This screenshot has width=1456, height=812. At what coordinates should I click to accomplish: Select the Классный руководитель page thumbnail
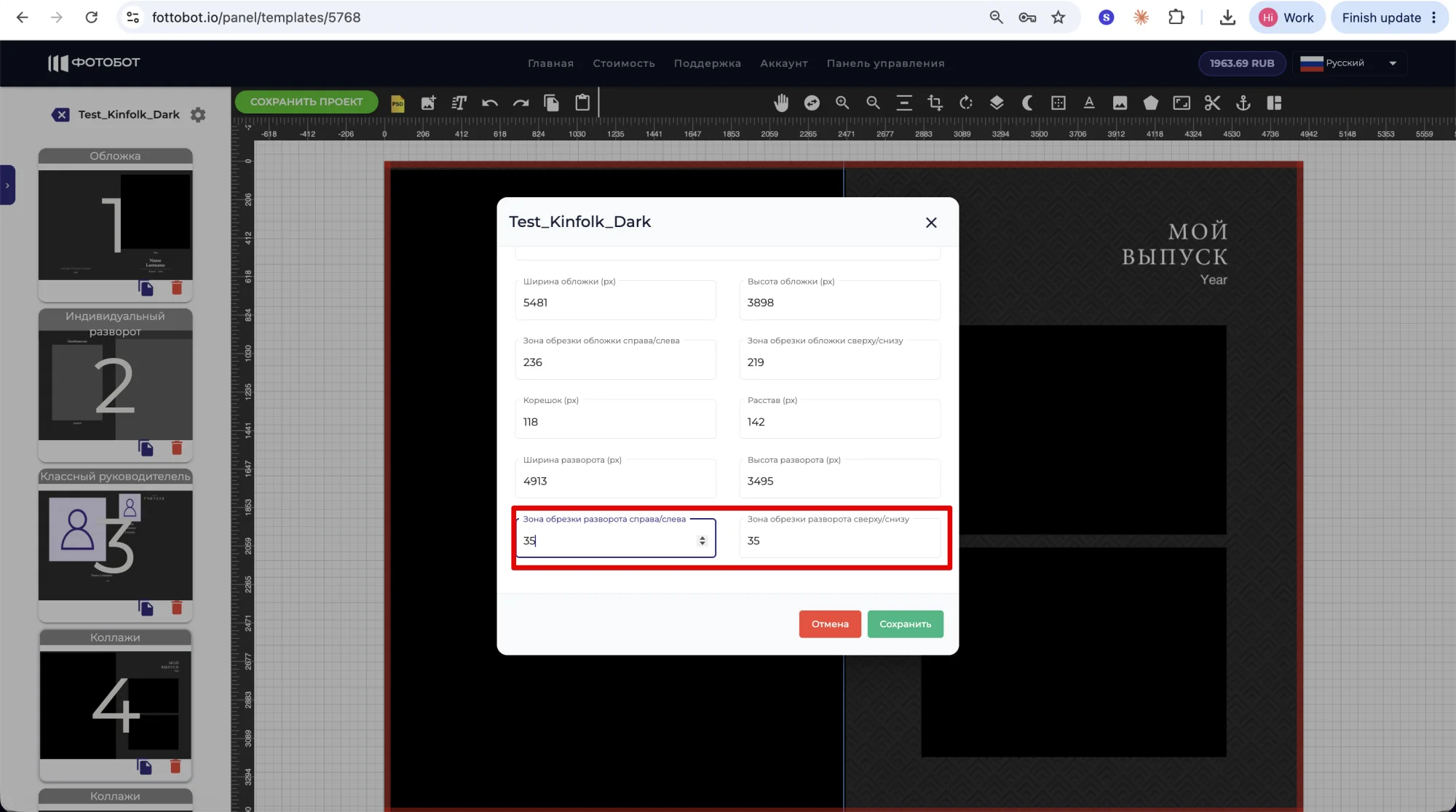(x=116, y=544)
